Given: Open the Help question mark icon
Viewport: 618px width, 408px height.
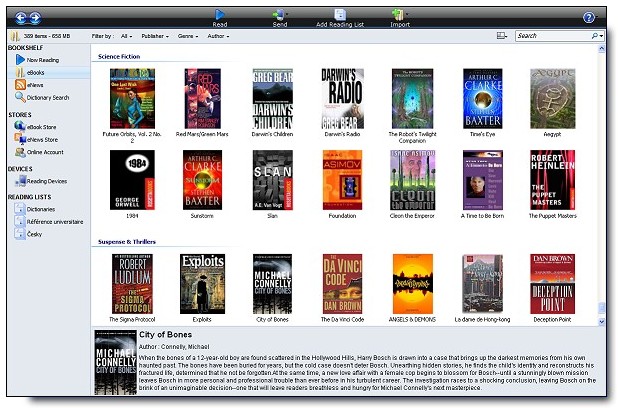Looking at the screenshot, I should 588,17.
